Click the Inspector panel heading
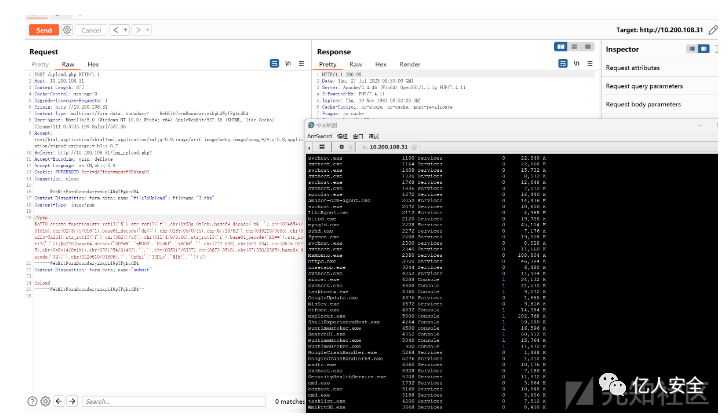Viewport: 728px width, 418px height. (622, 49)
